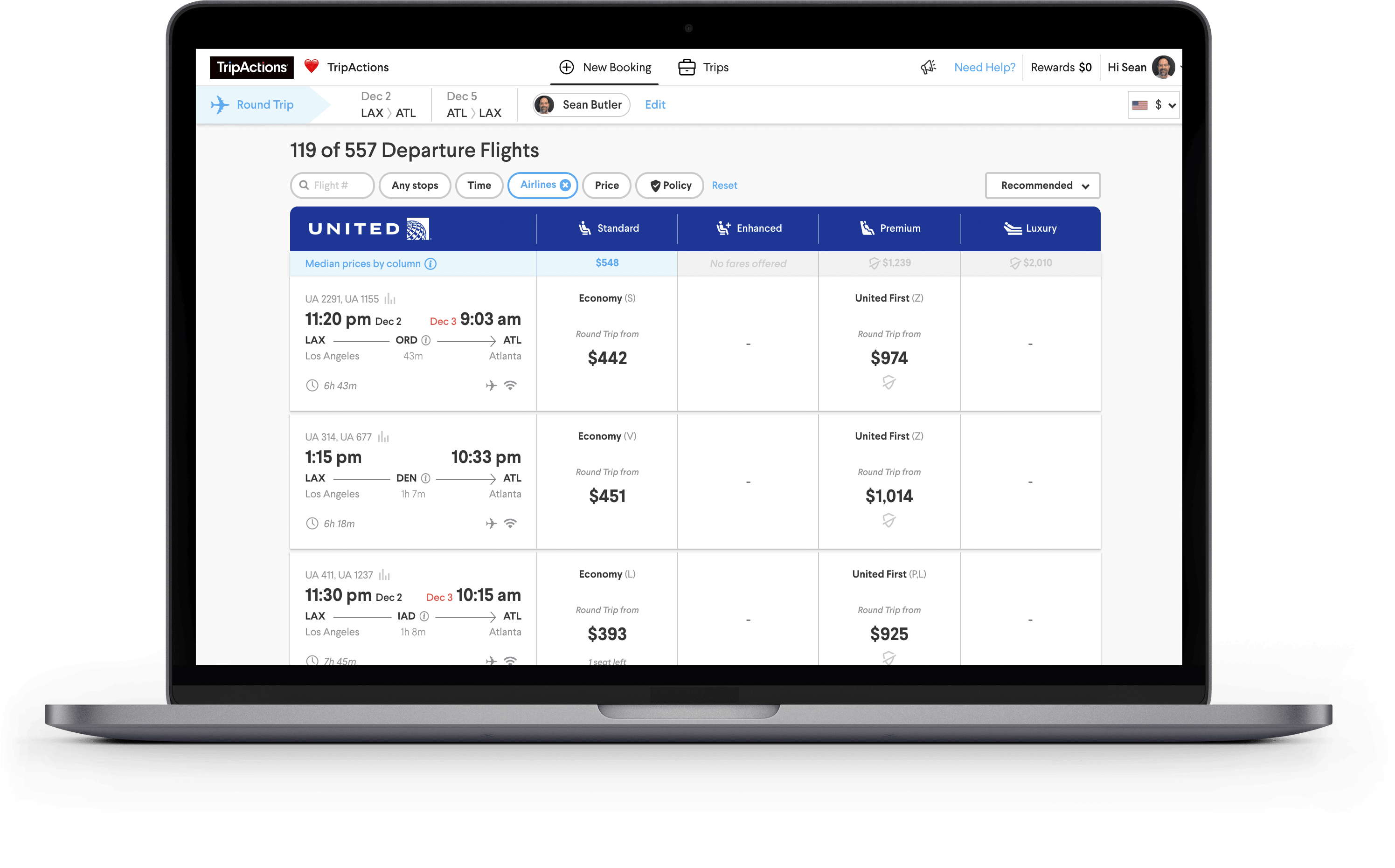1395x868 pixels.
Task: Click policy shield under $1,014 fare
Action: coord(889,521)
